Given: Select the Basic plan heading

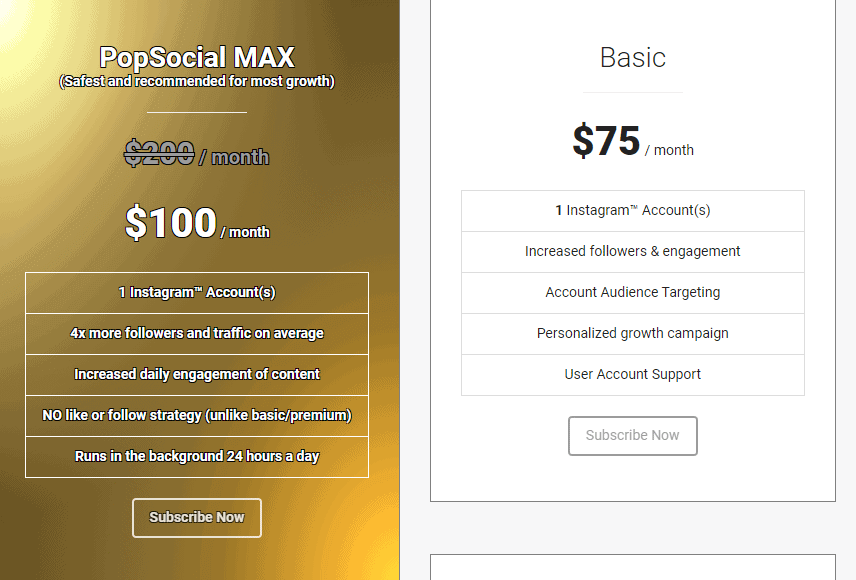Looking at the screenshot, I should pos(633,57).
